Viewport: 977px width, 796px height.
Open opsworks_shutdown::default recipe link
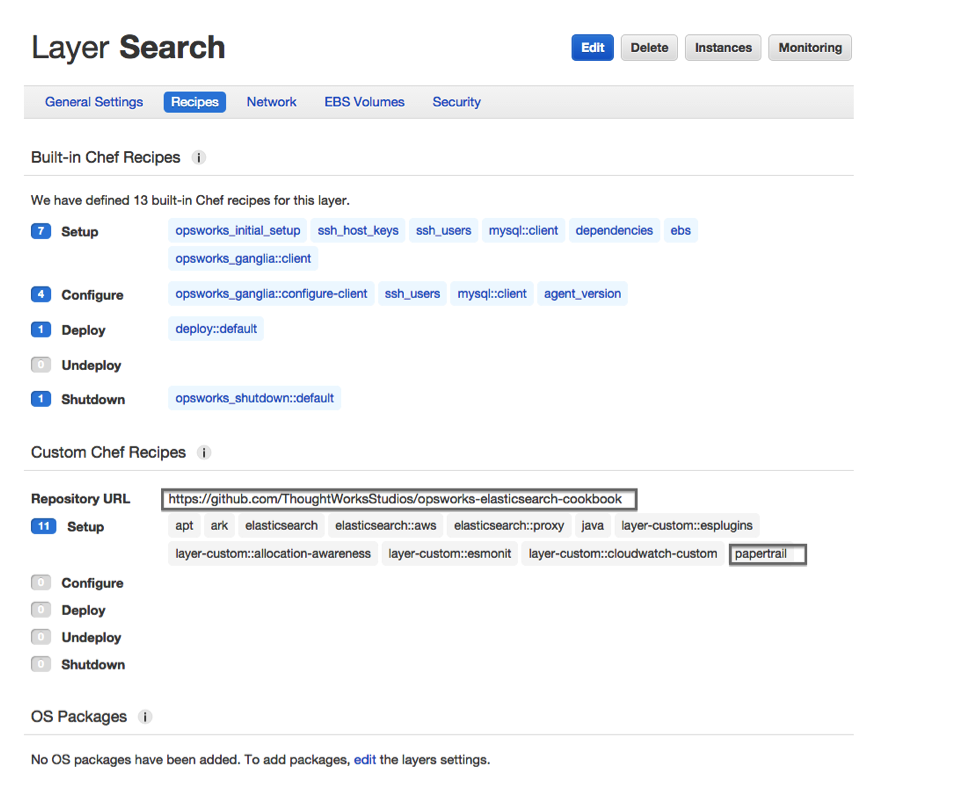pos(254,398)
